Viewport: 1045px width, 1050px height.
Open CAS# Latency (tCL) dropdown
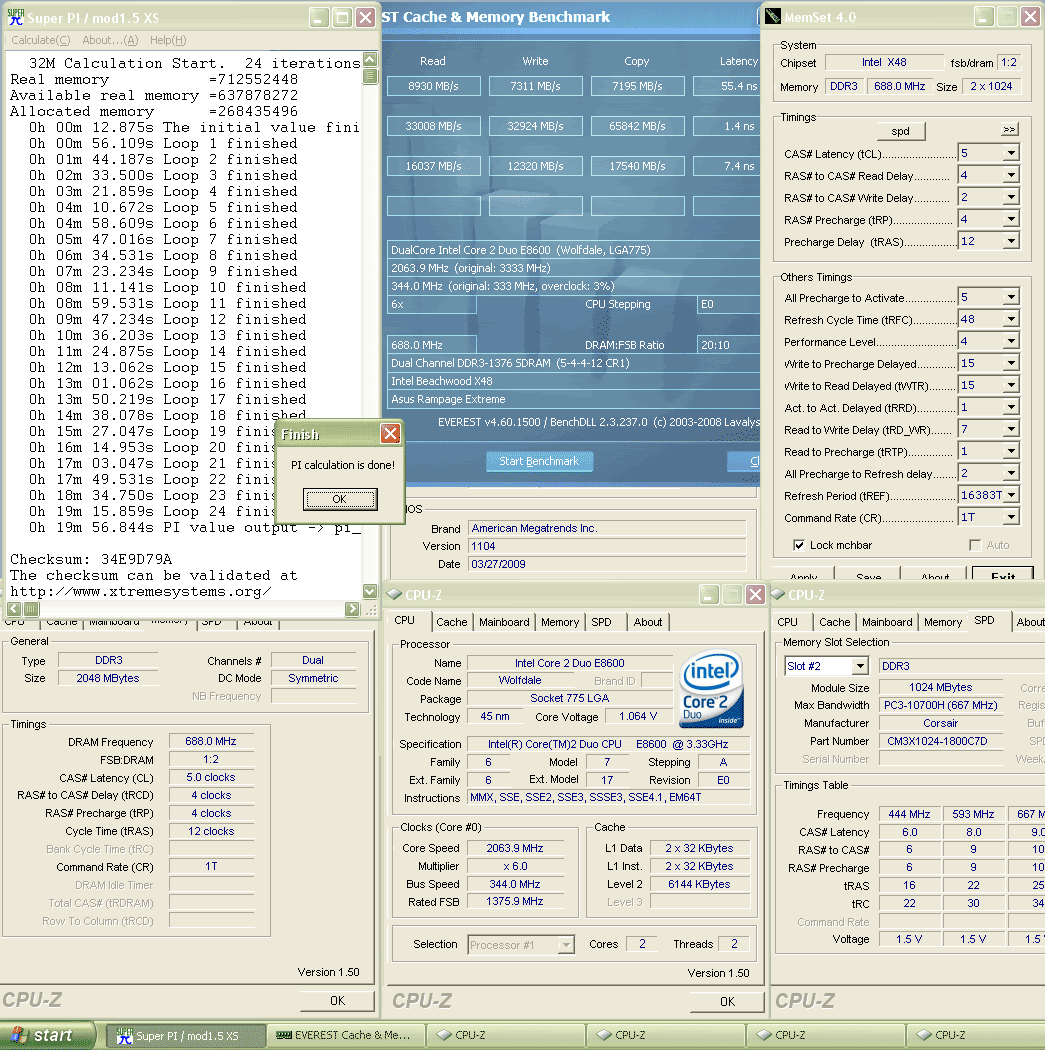point(1011,153)
